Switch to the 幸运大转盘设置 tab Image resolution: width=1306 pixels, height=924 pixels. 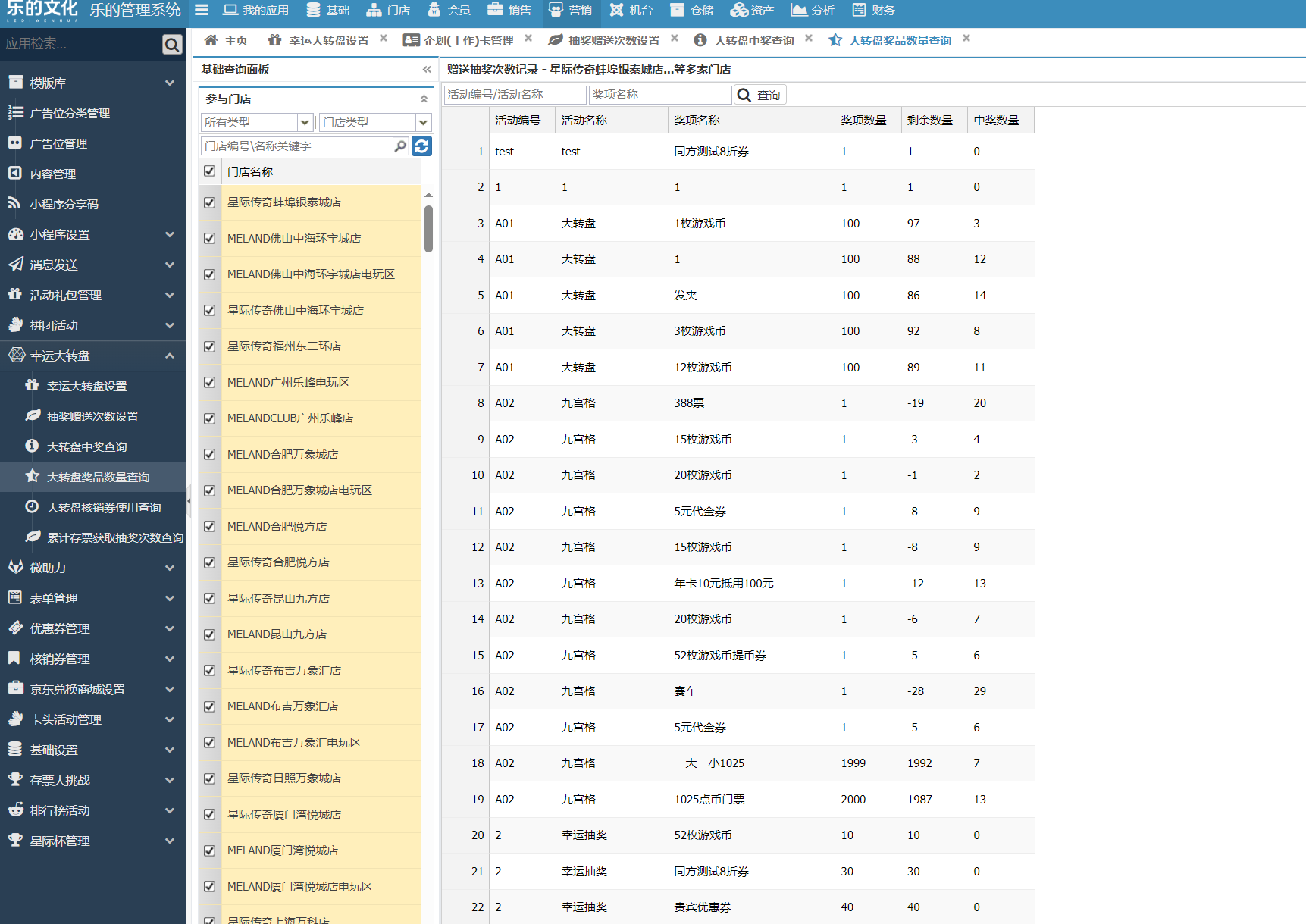tap(319, 40)
